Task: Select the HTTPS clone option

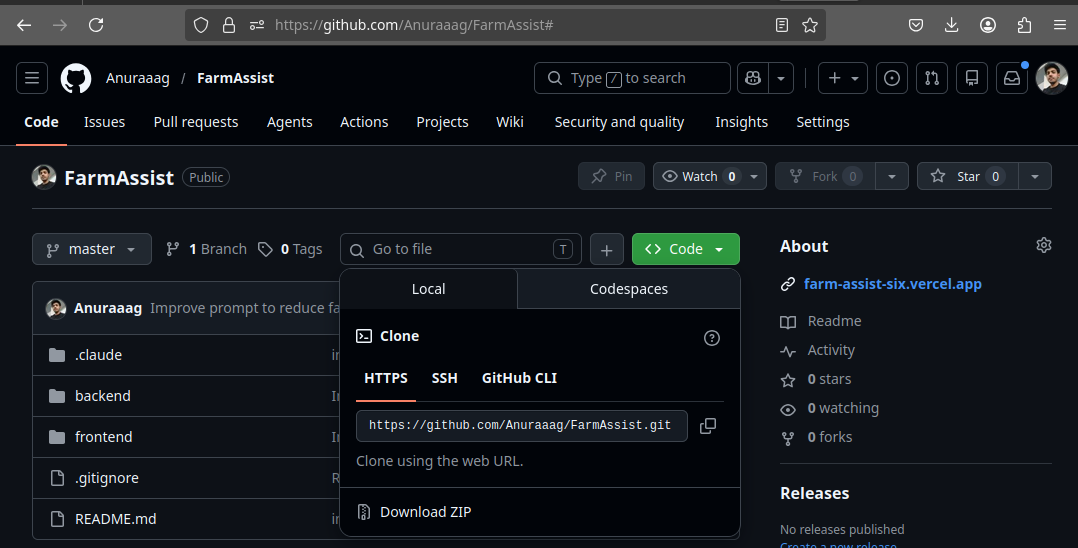Action: click(386, 378)
